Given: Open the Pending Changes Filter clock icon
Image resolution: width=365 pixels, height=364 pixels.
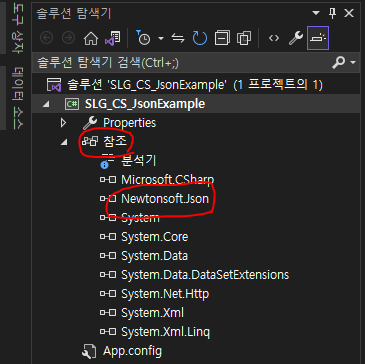Looking at the screenshot, I should click(143, 38).
